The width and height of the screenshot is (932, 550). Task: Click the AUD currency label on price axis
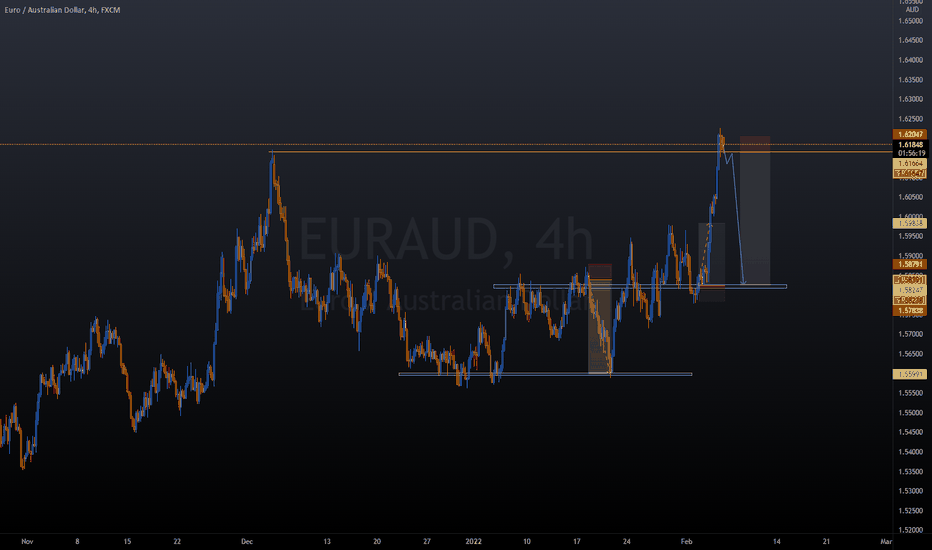(x=912, y=10)
